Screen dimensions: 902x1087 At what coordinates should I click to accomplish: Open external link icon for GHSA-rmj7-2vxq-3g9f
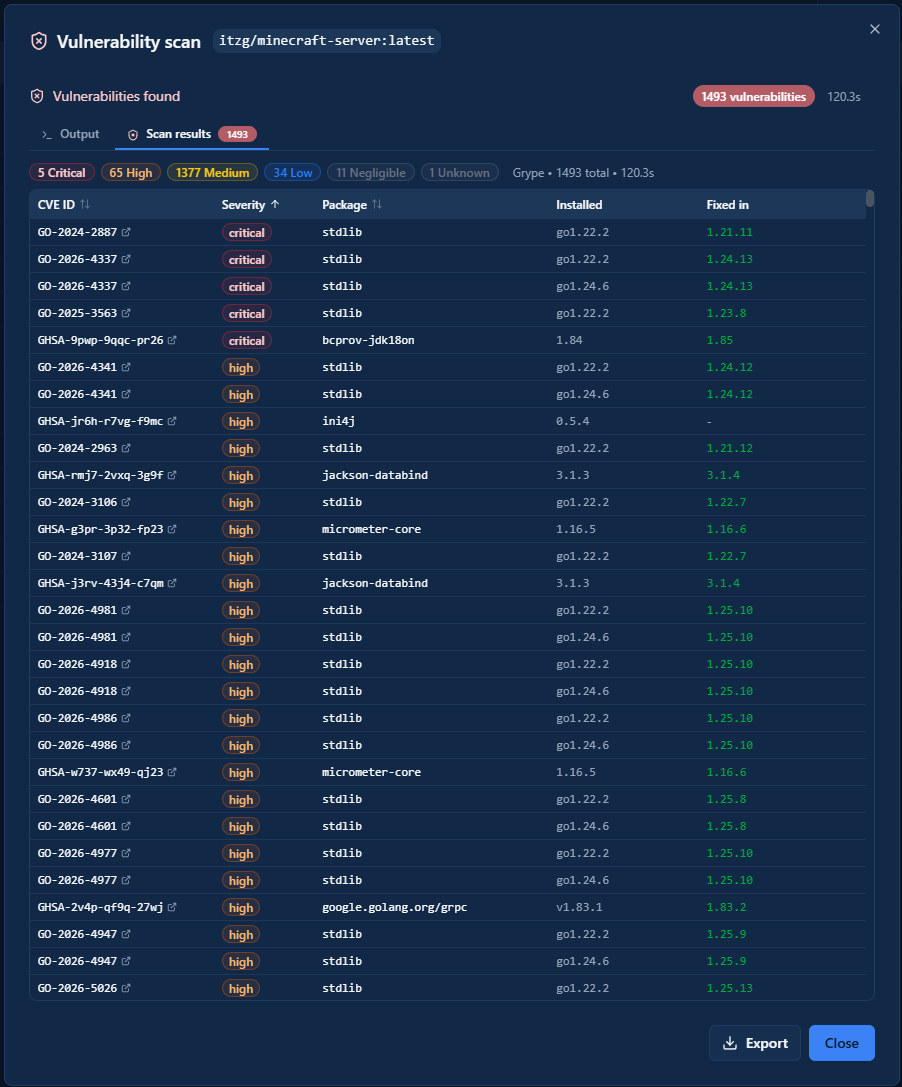point(172,476)
